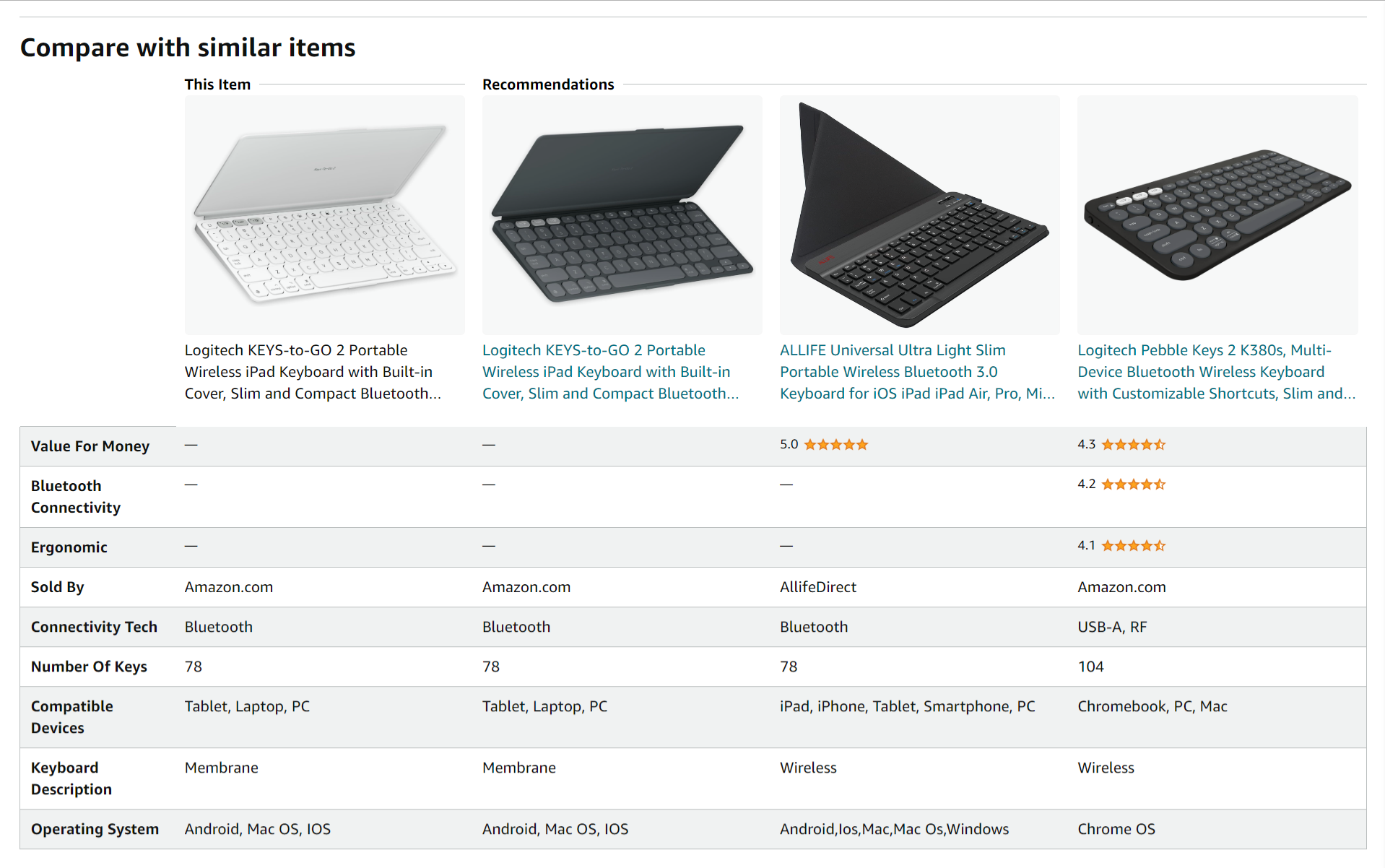Click the 4.1 Ergonomic star rating
The image size is (1385, 868).
1133,546
